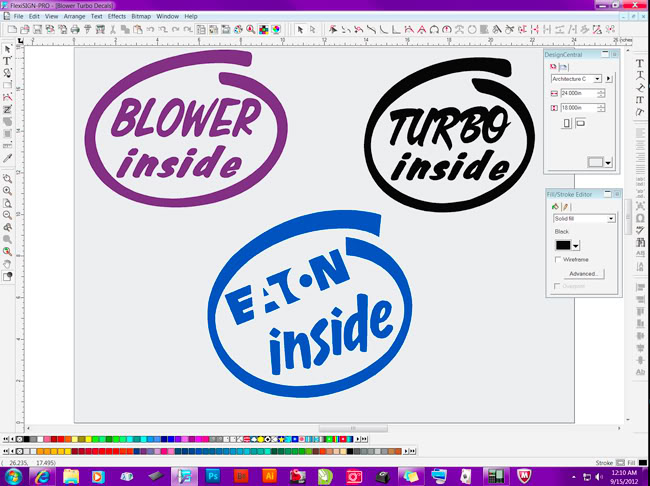Choose the Eyedropper tool
Viewport: 650px width, 486px height.
(7, 158)
